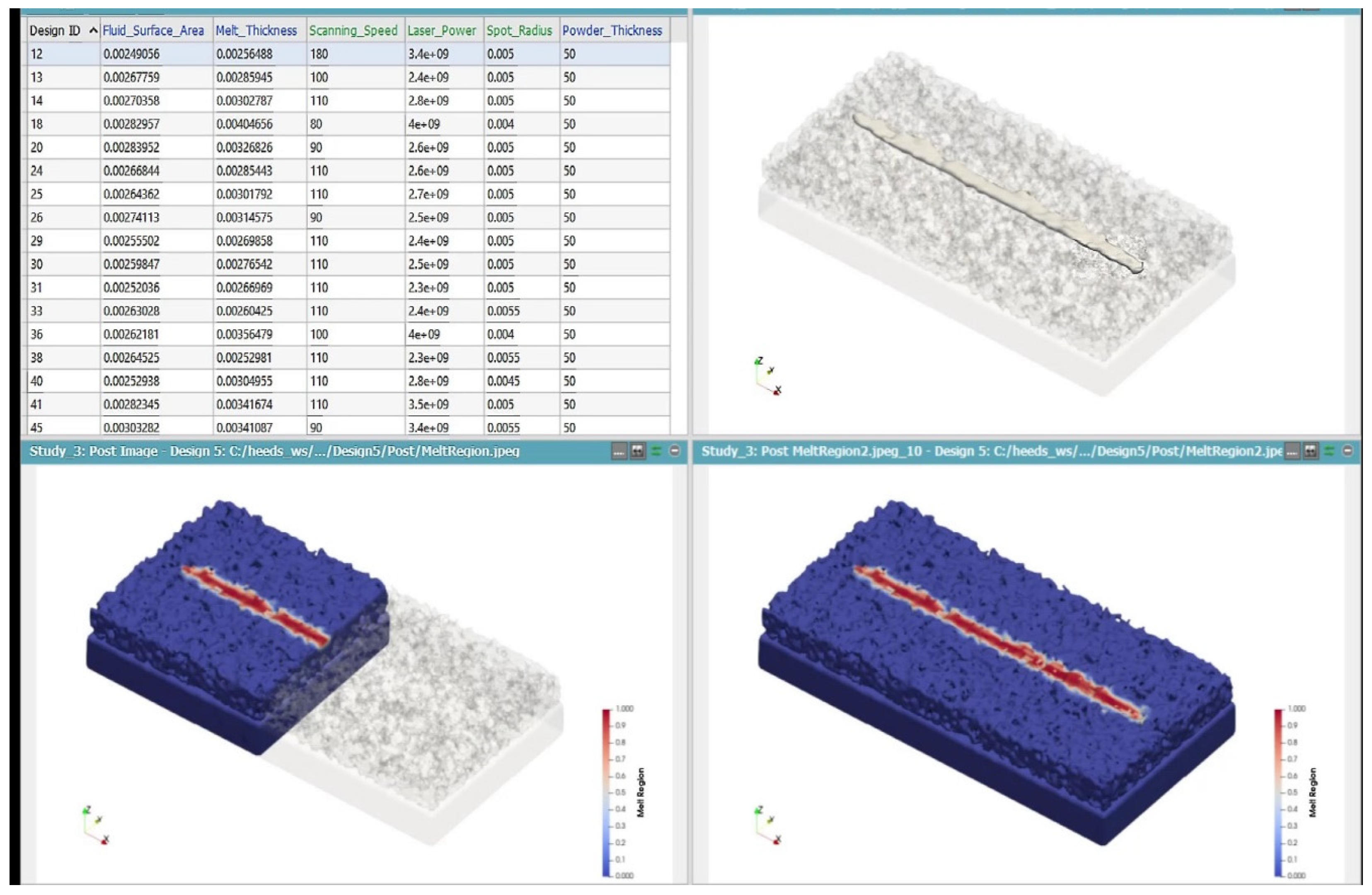Viewport: 1372px width, 895px height.
Task: Click green sync arrows in MeltRegion2.jpeg panel
Action: [1329, 451]
